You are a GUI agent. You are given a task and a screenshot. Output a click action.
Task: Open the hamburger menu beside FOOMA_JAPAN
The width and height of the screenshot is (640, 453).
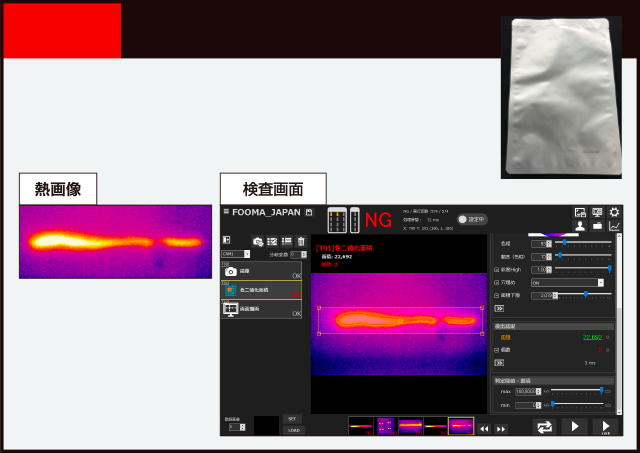pos(226,212)
